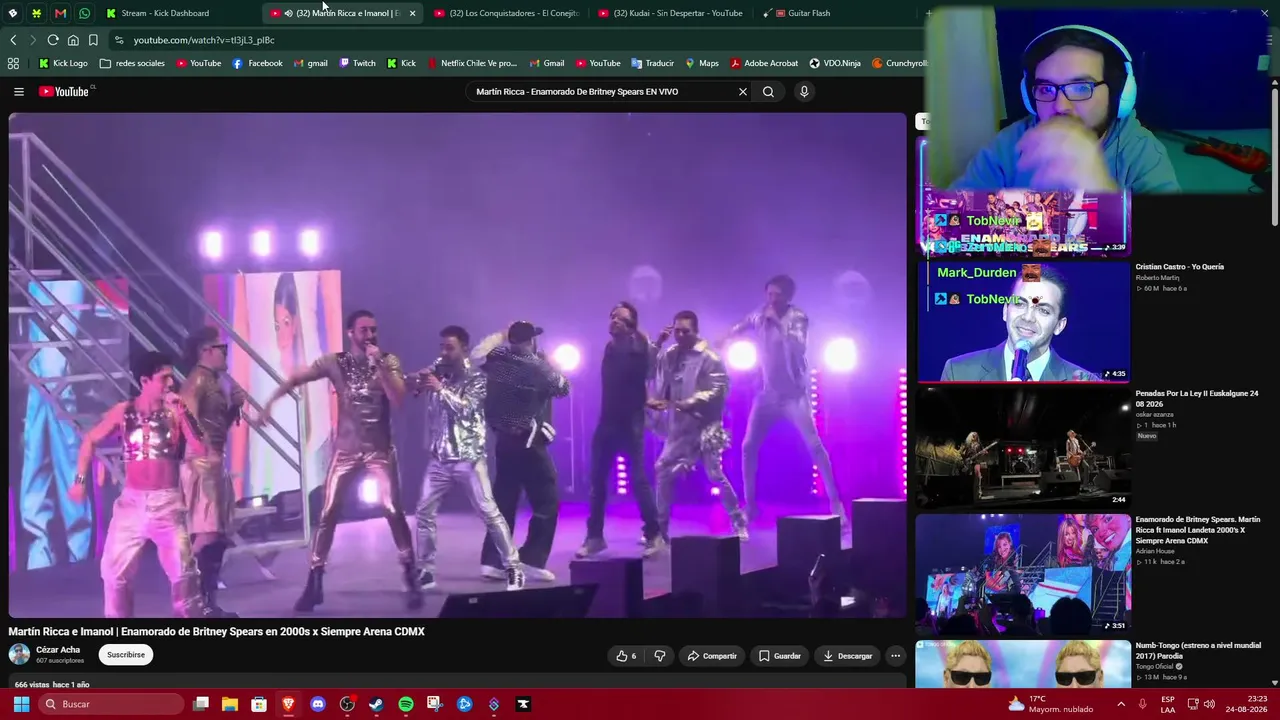Open the YouTube guide hamburger menu
The height and width of the screenshot is (720, 1280).
(18, 92)
